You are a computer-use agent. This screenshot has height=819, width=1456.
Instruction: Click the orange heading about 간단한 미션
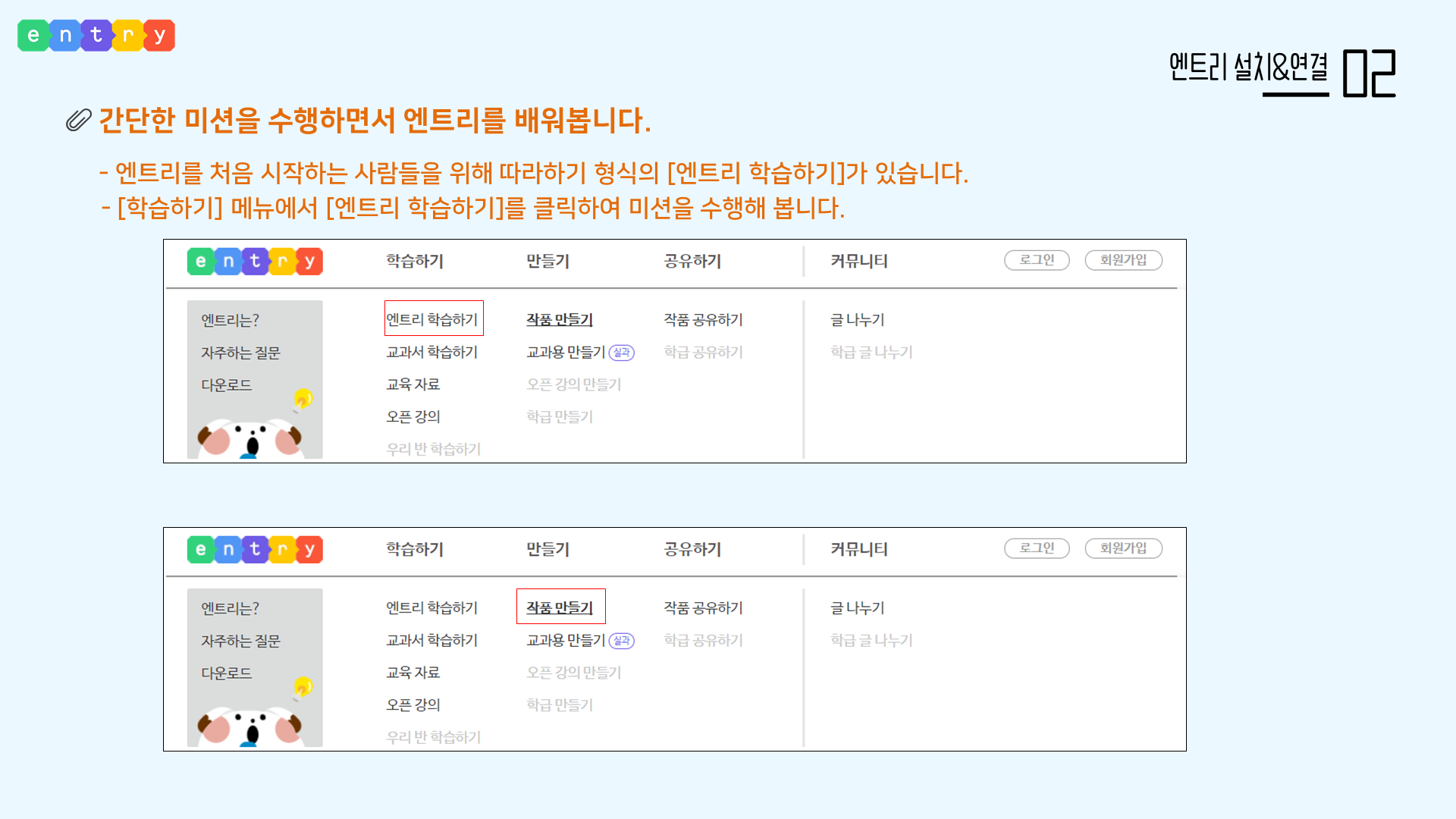click(x=375, y=120)
